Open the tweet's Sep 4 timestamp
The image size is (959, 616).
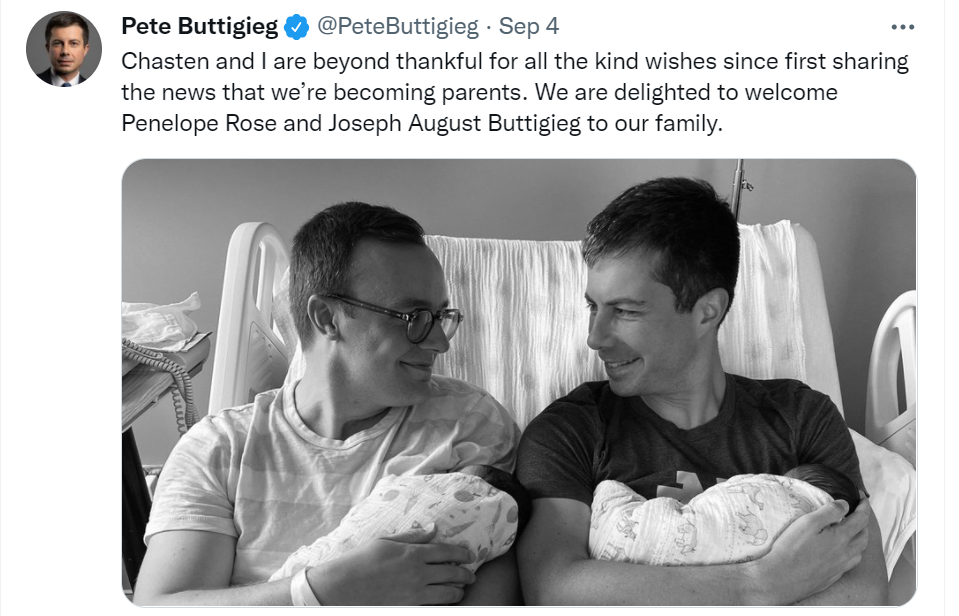coord(528,27)
